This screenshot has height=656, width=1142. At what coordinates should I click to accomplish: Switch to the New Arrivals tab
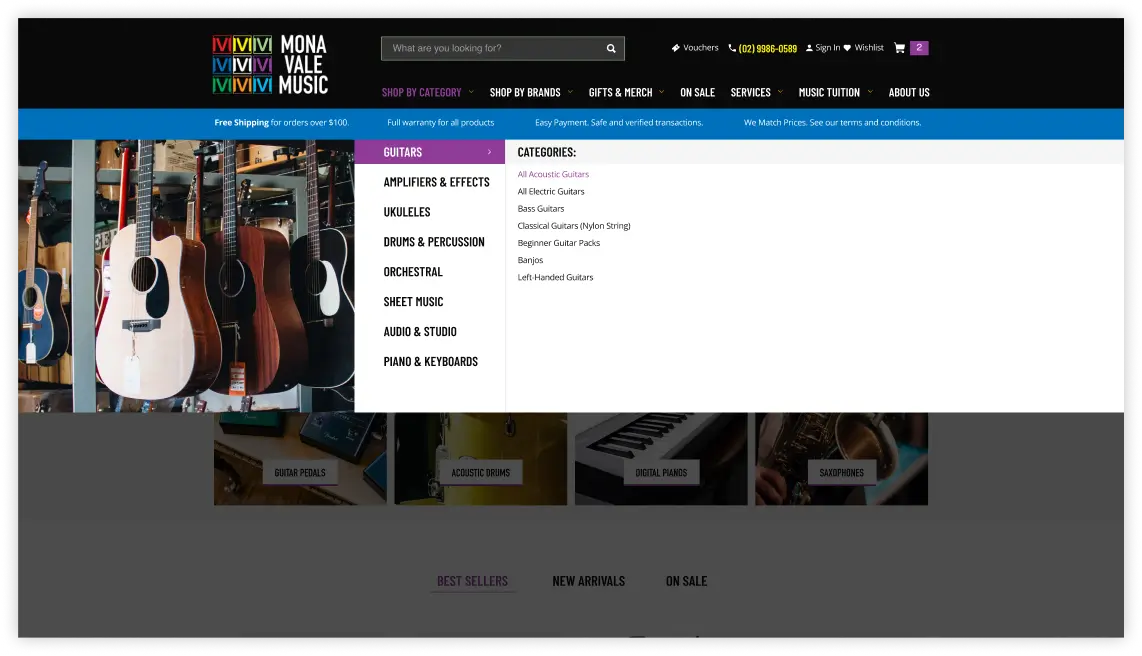pos(588,580)
